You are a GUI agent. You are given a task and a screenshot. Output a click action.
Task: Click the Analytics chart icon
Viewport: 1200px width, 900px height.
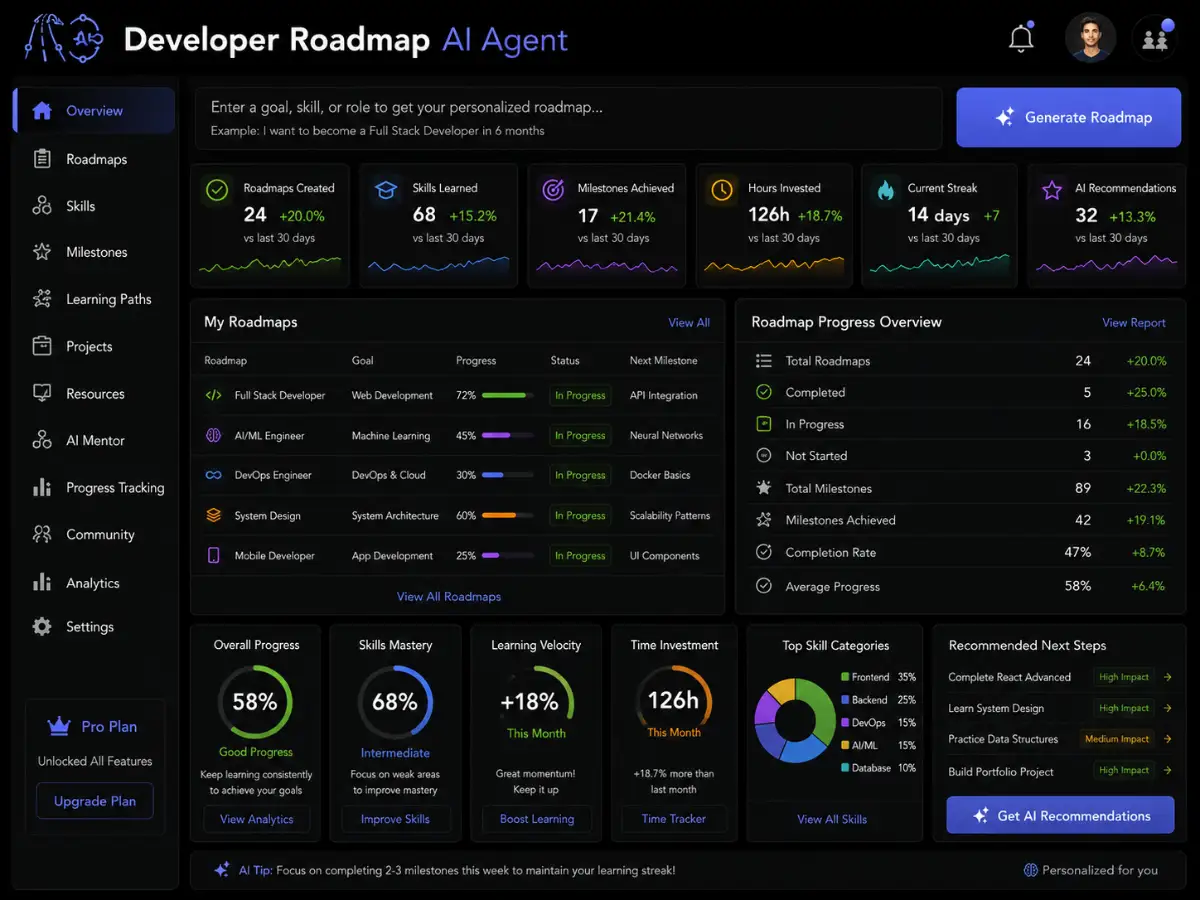pyautogui.click(x=42, y=582)
